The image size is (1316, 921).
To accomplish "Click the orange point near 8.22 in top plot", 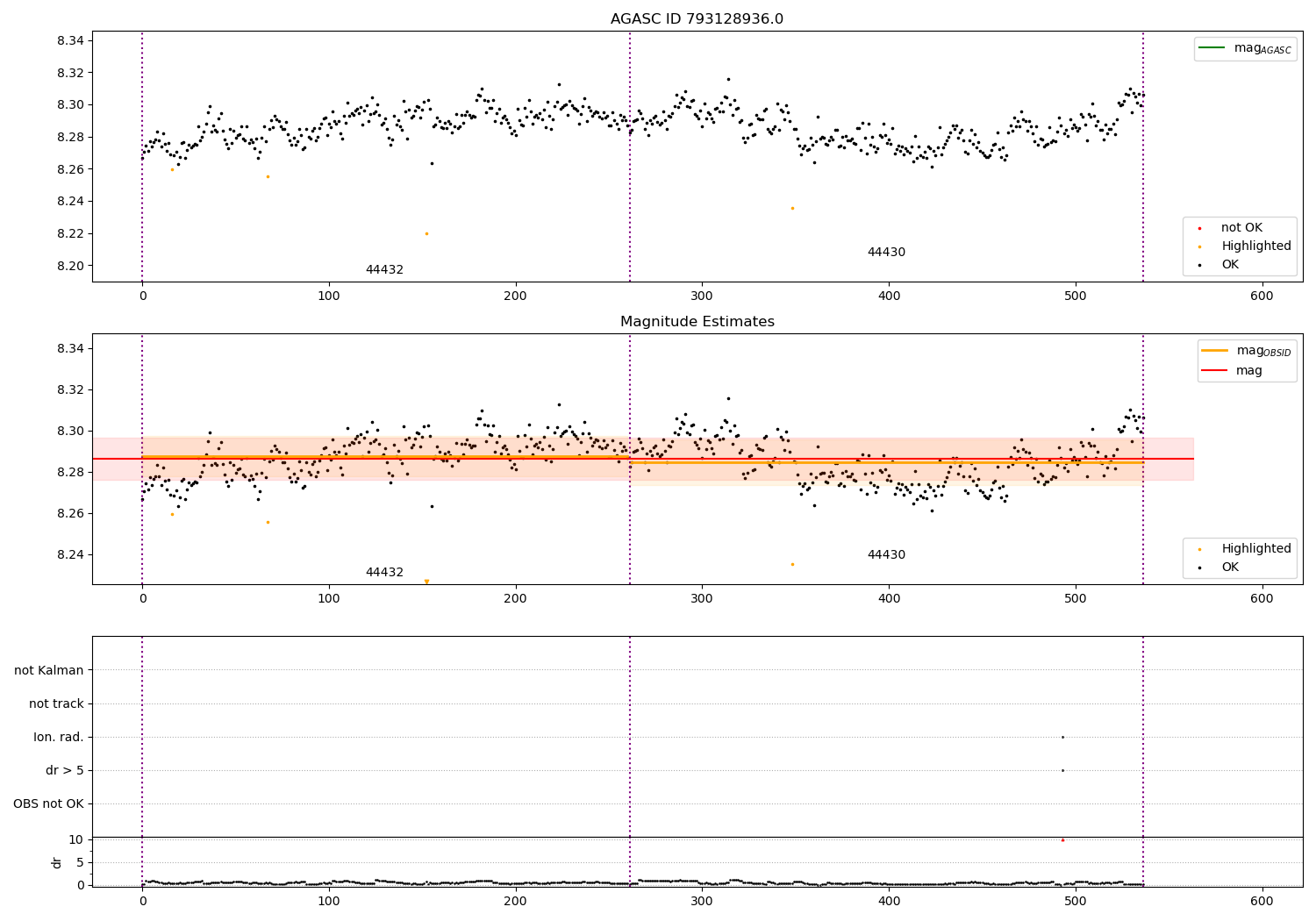I will tap(426, 234).
